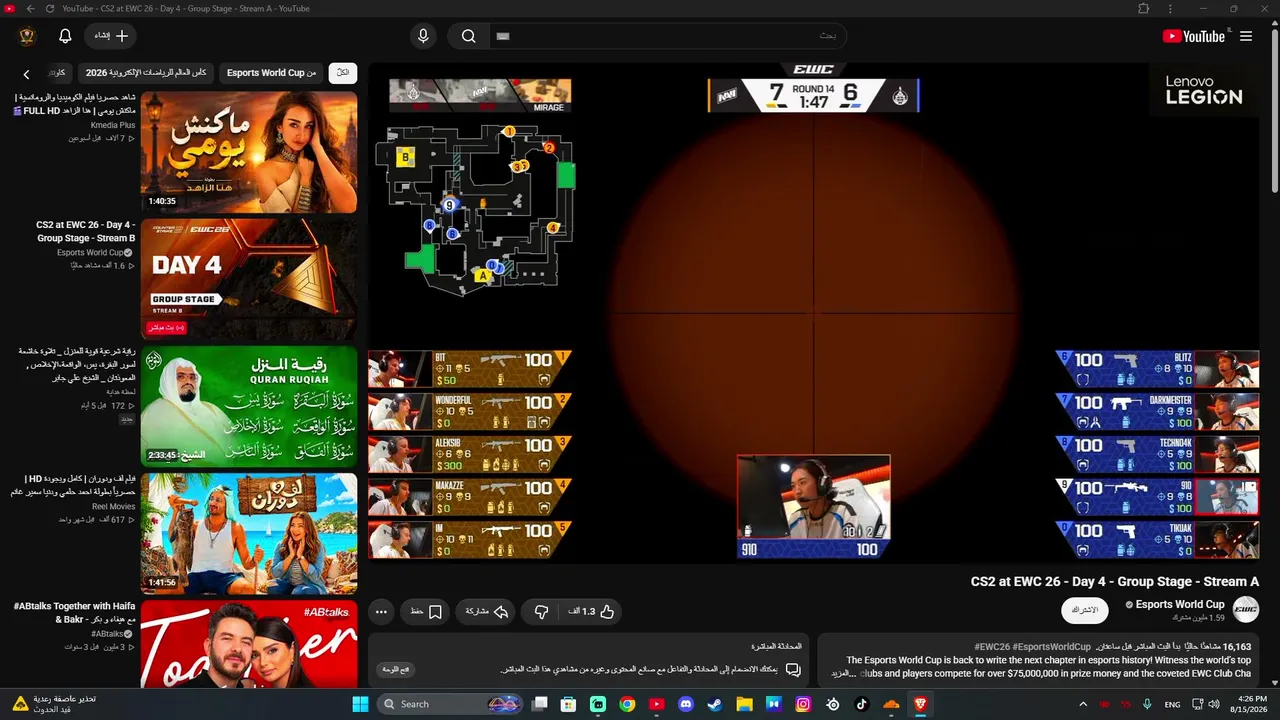Open Task View in the taskbar
Viewport: 1280px width, 720px height.
[540, 704]
